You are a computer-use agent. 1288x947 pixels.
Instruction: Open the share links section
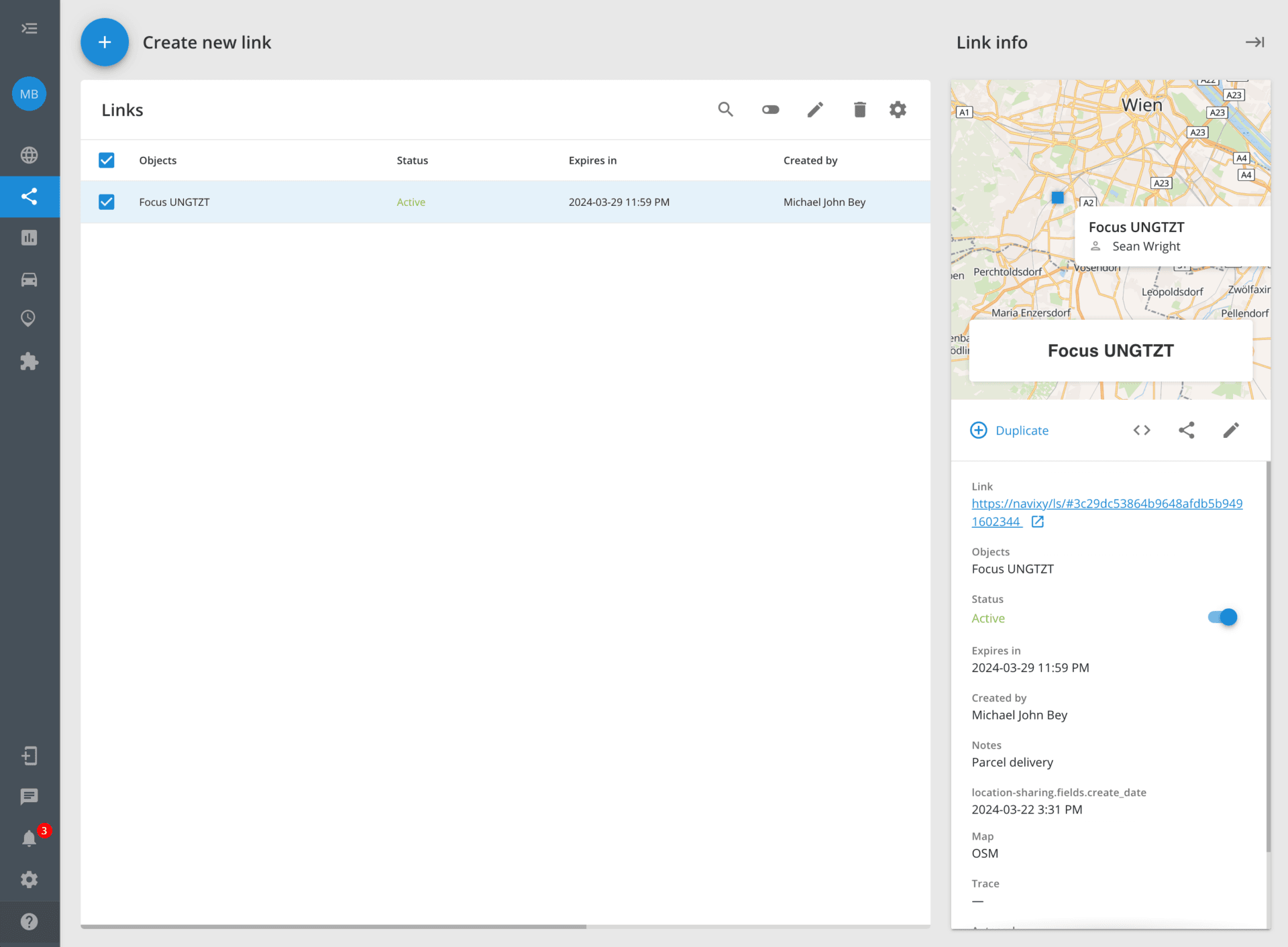29,197
